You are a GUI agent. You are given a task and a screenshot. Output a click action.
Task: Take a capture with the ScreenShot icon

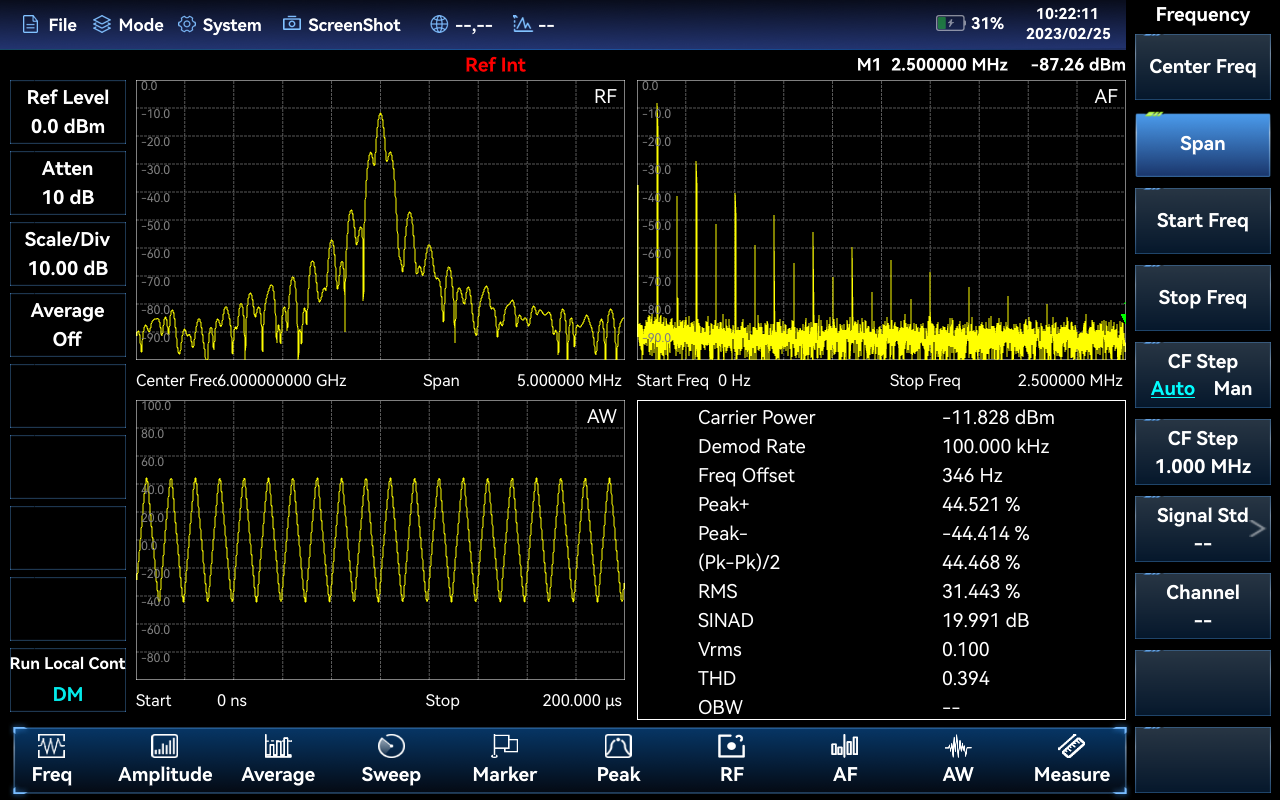click(292, 24)
